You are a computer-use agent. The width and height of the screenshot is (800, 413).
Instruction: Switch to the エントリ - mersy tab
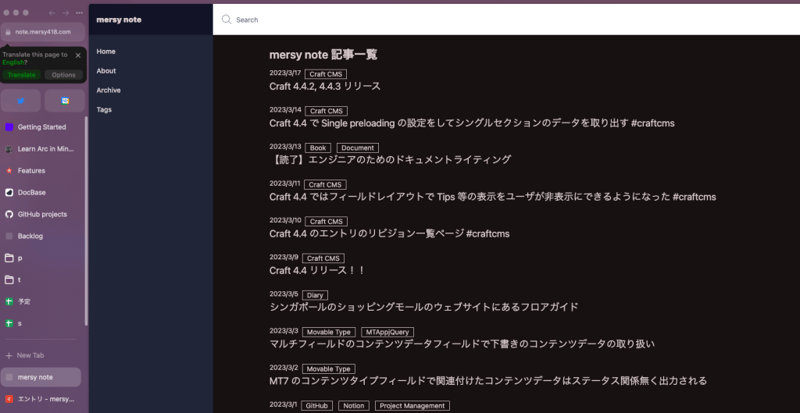[x=41, y=399]
